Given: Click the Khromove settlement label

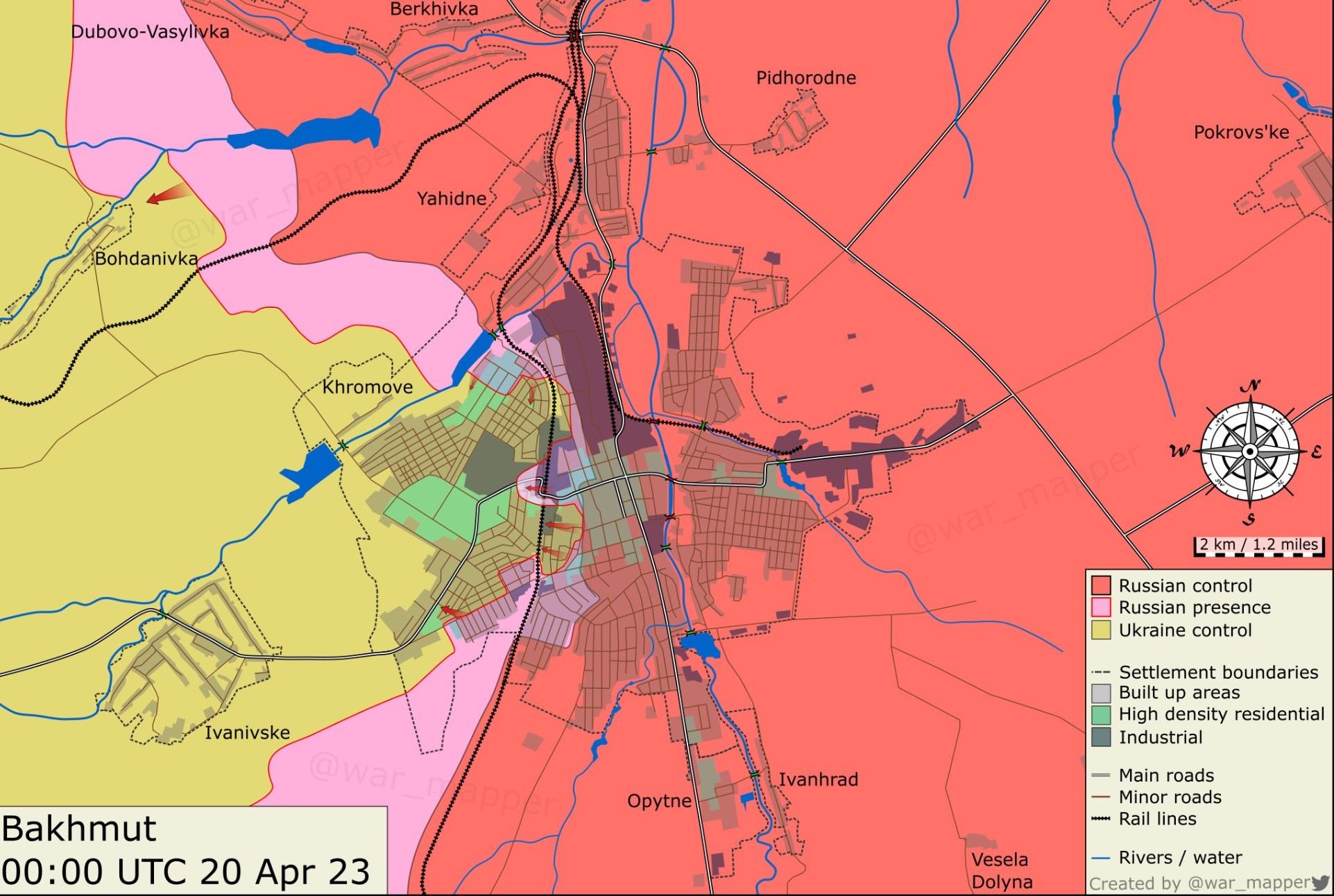Looking at the screenshot, I should tap(367, 387).
